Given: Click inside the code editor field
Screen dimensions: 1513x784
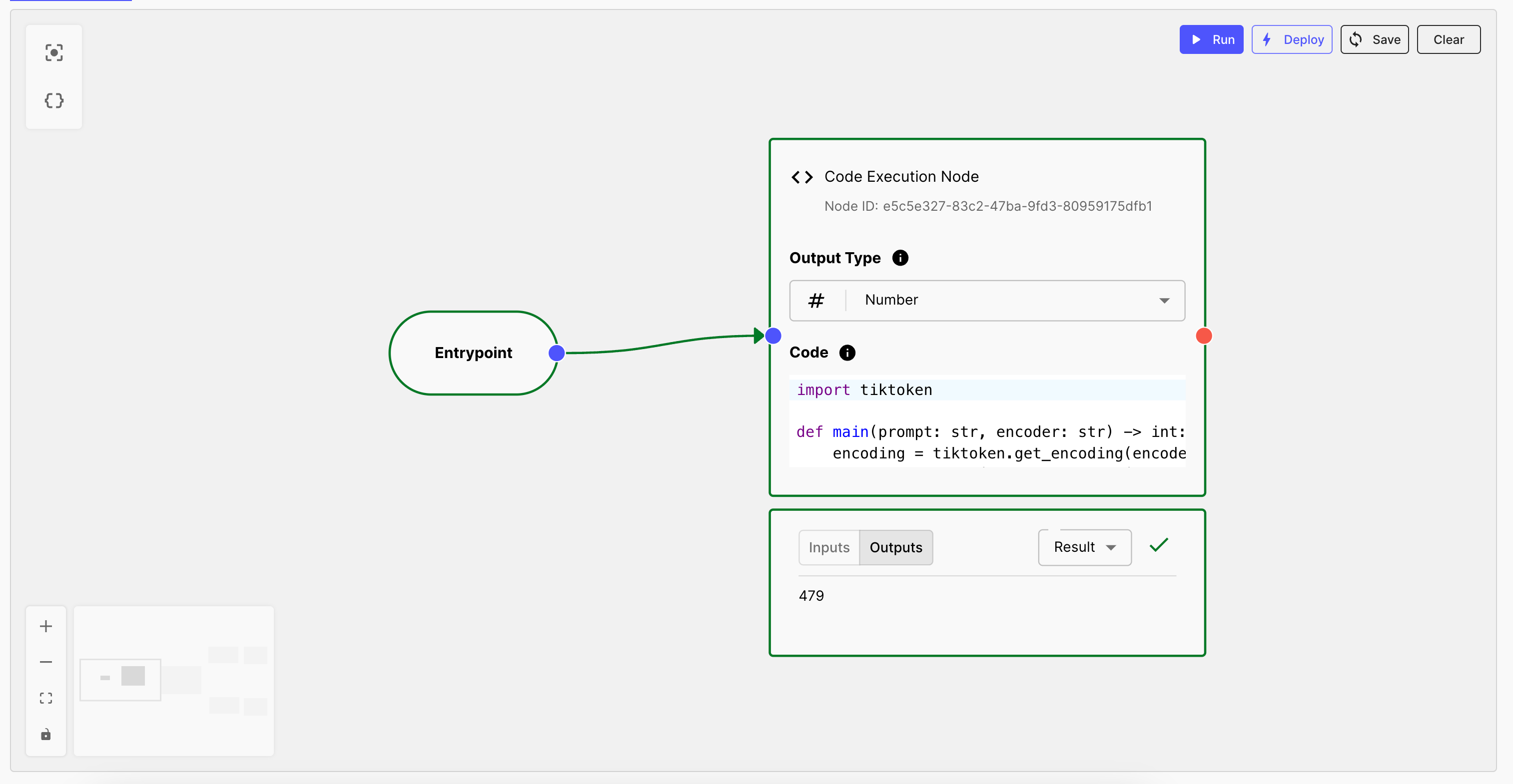Looking at the screenshot, I should coord(987,421).
